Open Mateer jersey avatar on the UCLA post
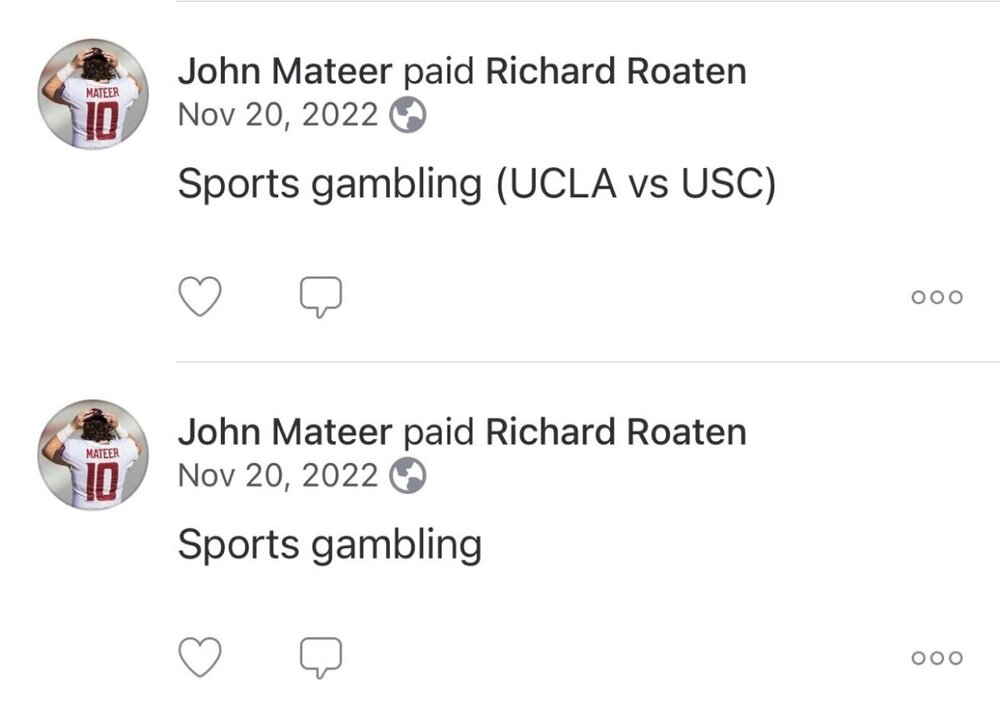 (x=93, y=95)
